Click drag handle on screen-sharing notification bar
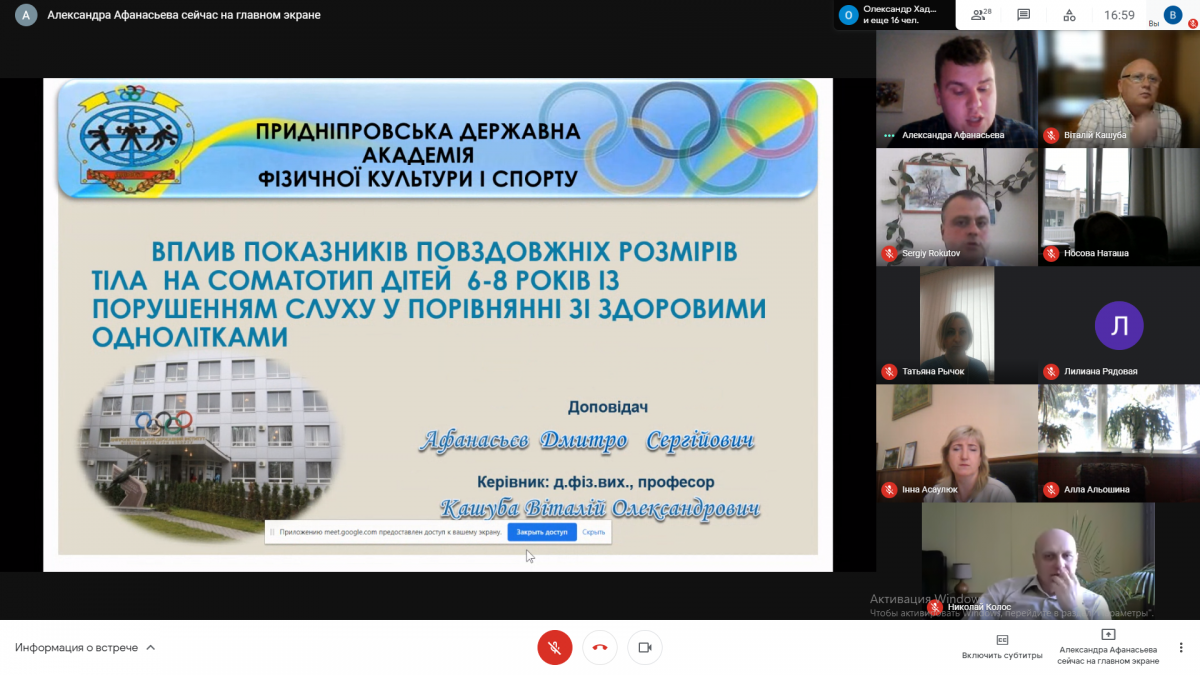This screenshot has height=675, width=1200. click(x=272, y=532)
